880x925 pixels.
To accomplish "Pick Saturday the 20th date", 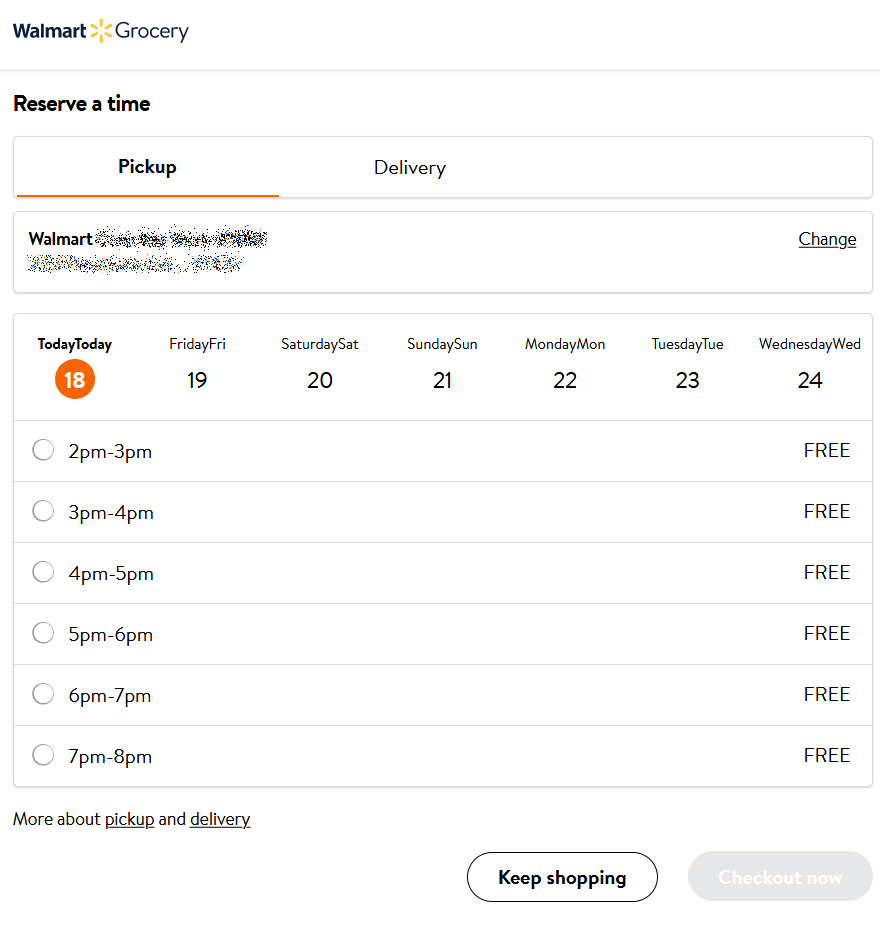I will coord(320,380).
